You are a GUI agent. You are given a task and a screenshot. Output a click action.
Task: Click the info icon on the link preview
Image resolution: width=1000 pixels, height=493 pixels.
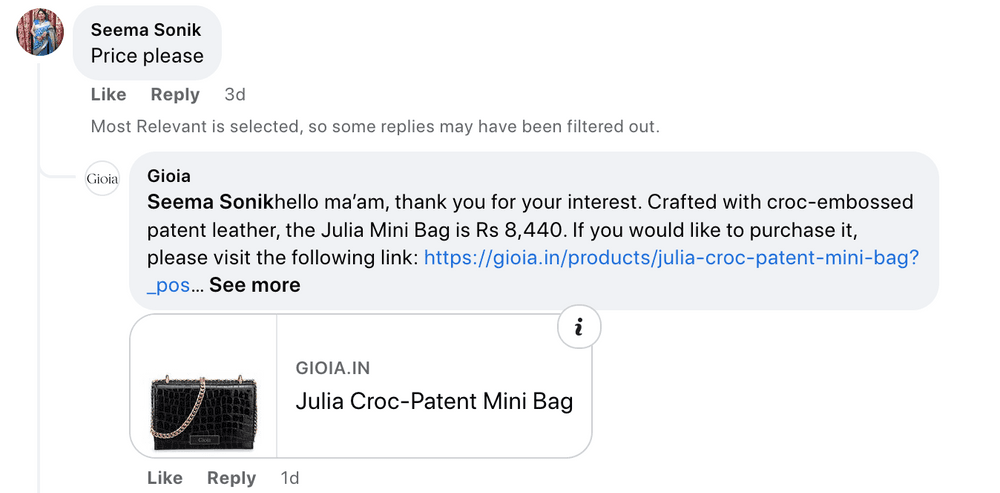point(579,326)
